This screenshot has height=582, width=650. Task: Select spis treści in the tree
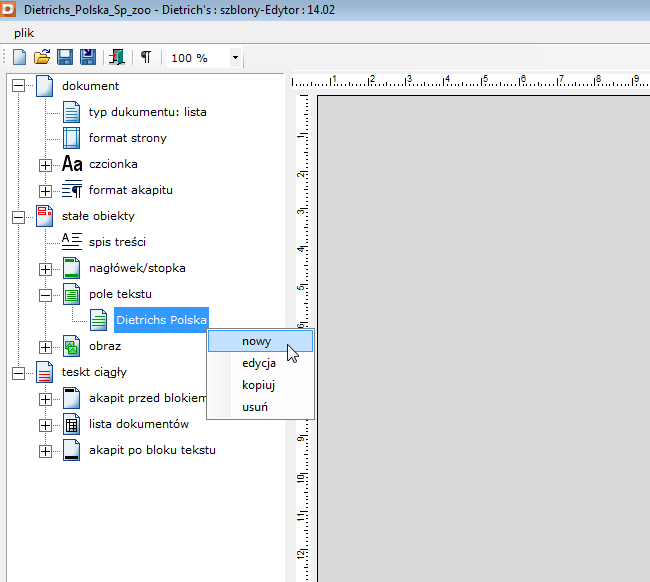[x=117, y=242]
